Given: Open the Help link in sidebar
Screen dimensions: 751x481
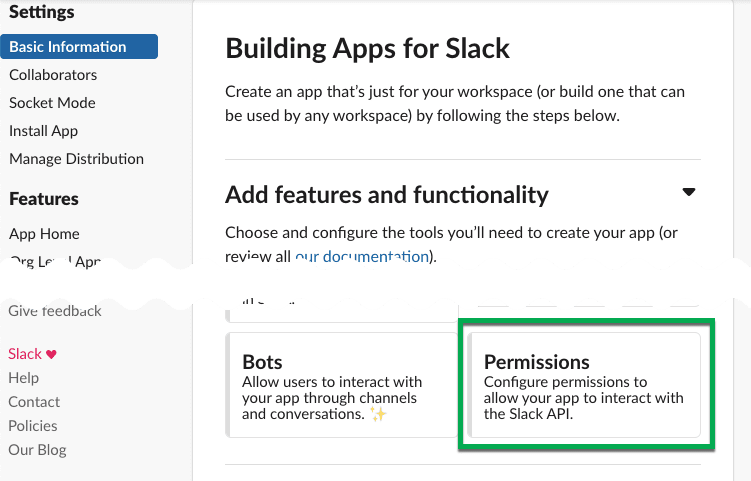Looking at the screenshot, I should pyautogui.click(x=23, y=378).
